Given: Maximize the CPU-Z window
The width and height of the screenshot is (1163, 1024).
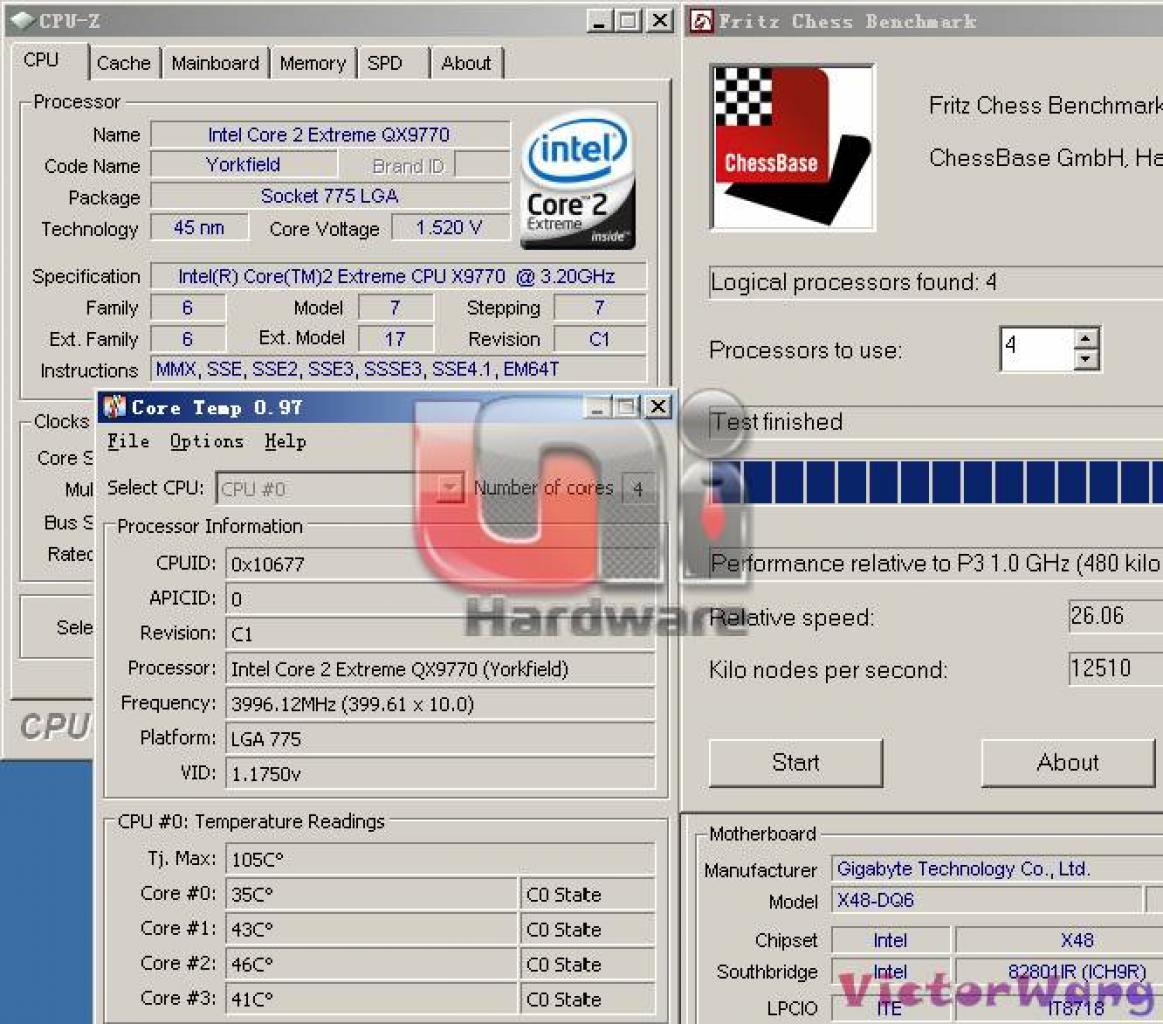Looking at the screenshot, I should coord(628,21).
